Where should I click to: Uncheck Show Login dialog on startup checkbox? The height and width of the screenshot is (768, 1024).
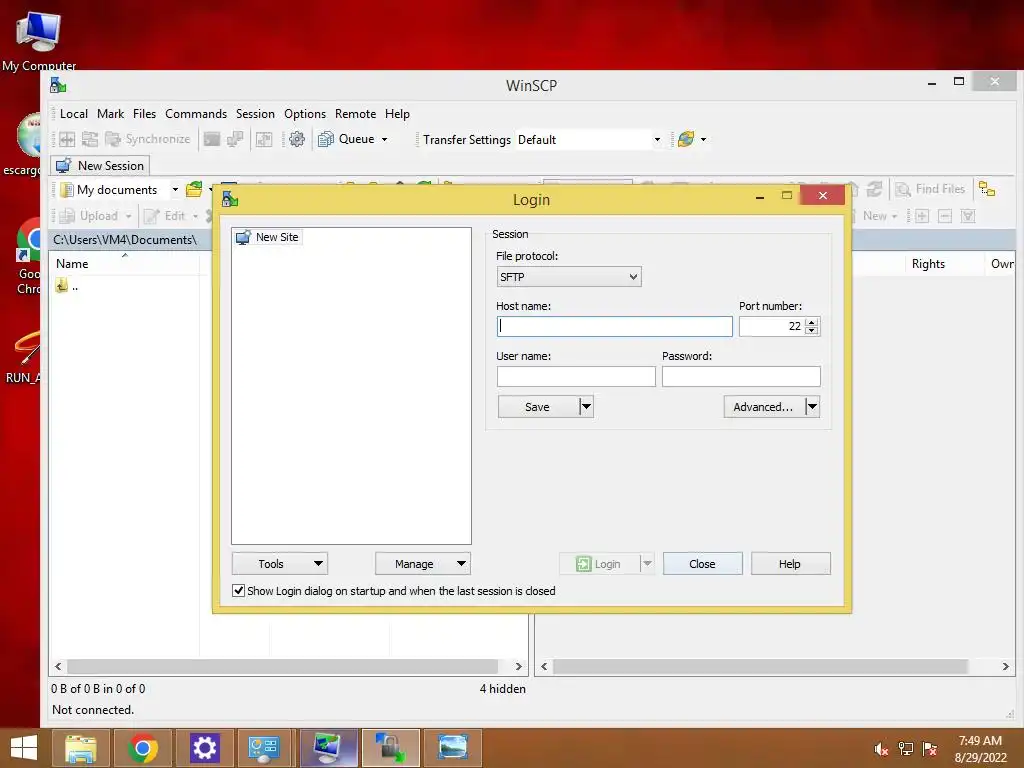[239, 591]
